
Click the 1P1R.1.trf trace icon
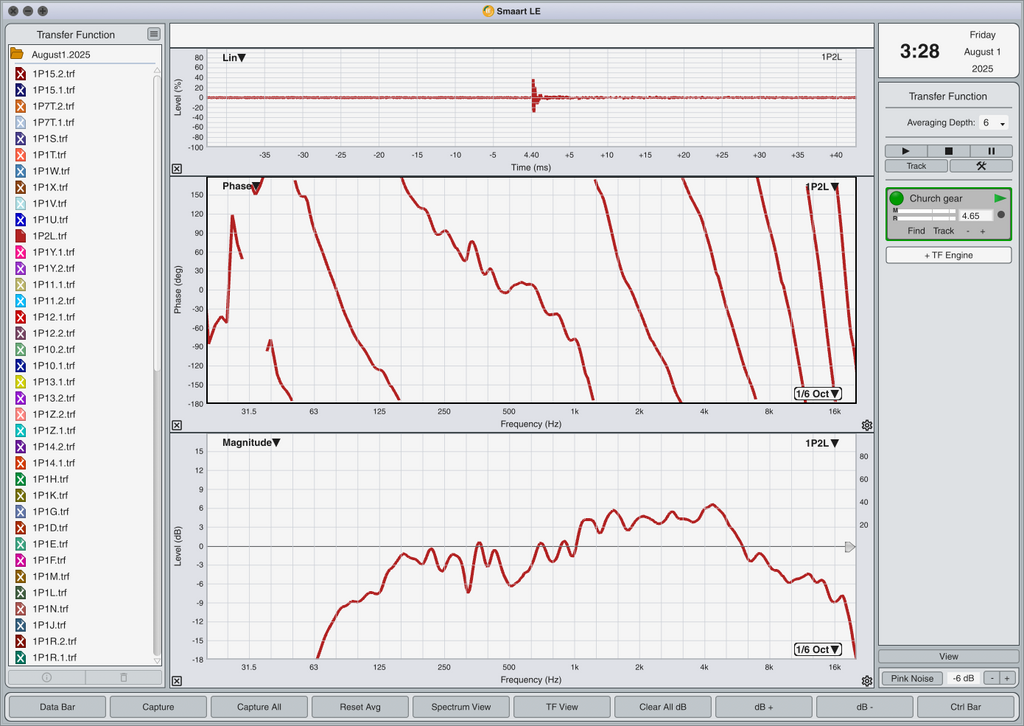click(20, 657)
